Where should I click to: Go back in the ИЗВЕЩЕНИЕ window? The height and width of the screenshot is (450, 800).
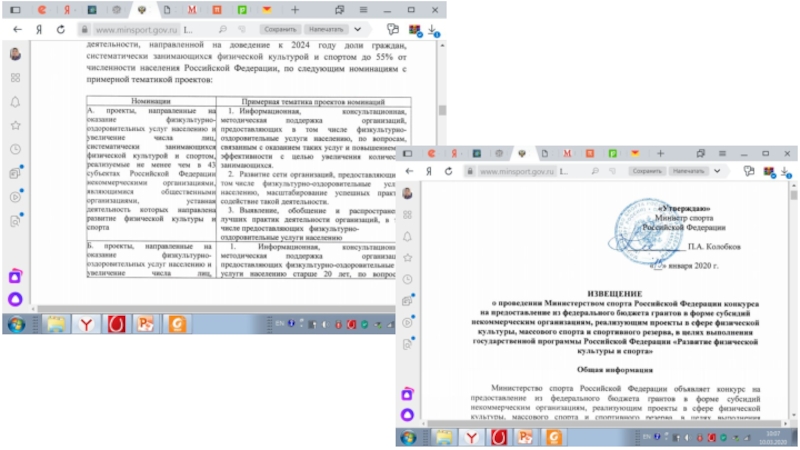click(409, 171)
